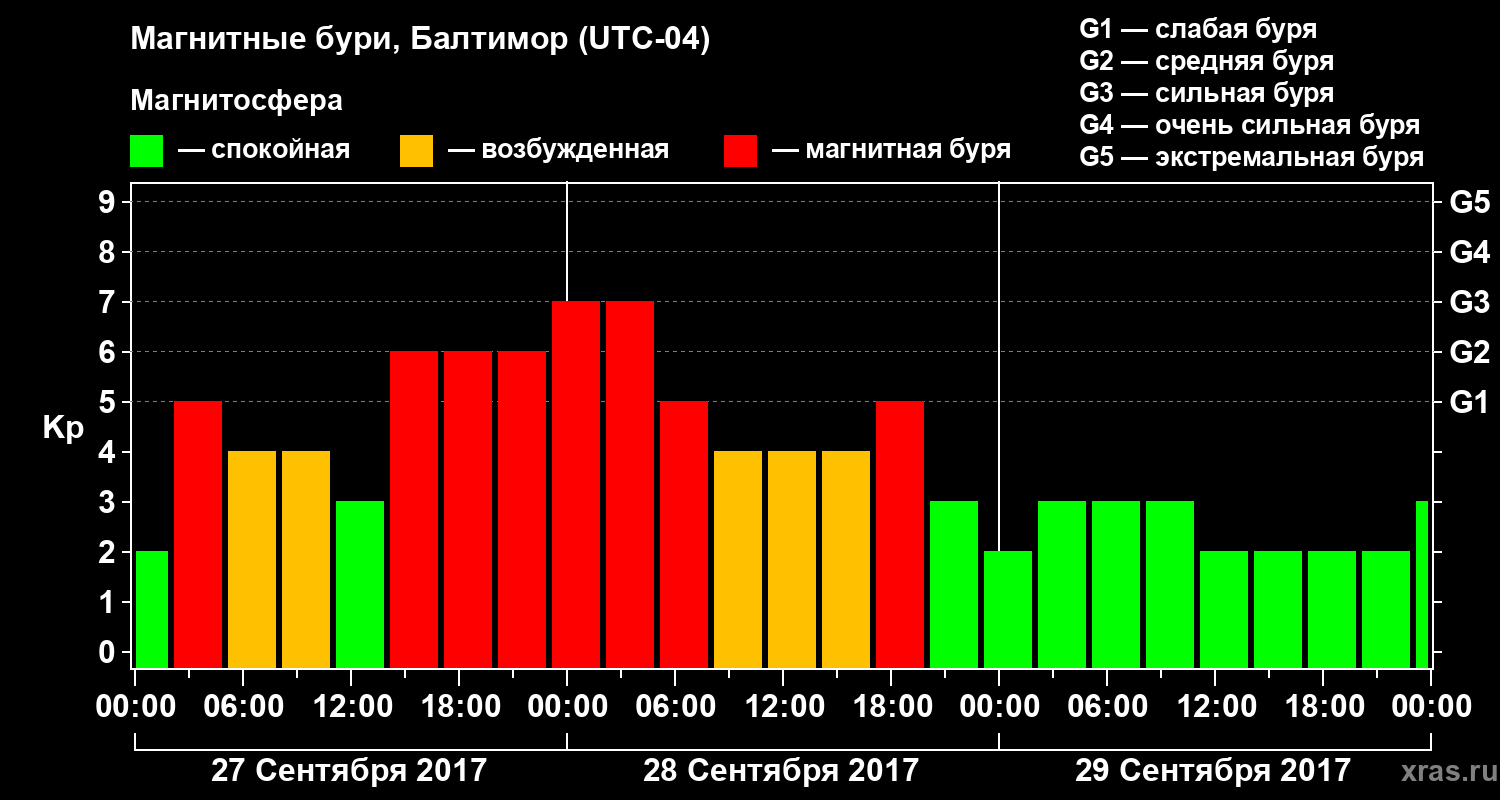The height and width of the screenshot is (800, 1500).
Task: Click the 'G1 — слабая буря' legend line
Action: pyautogui.click(x=1198, y=28)
